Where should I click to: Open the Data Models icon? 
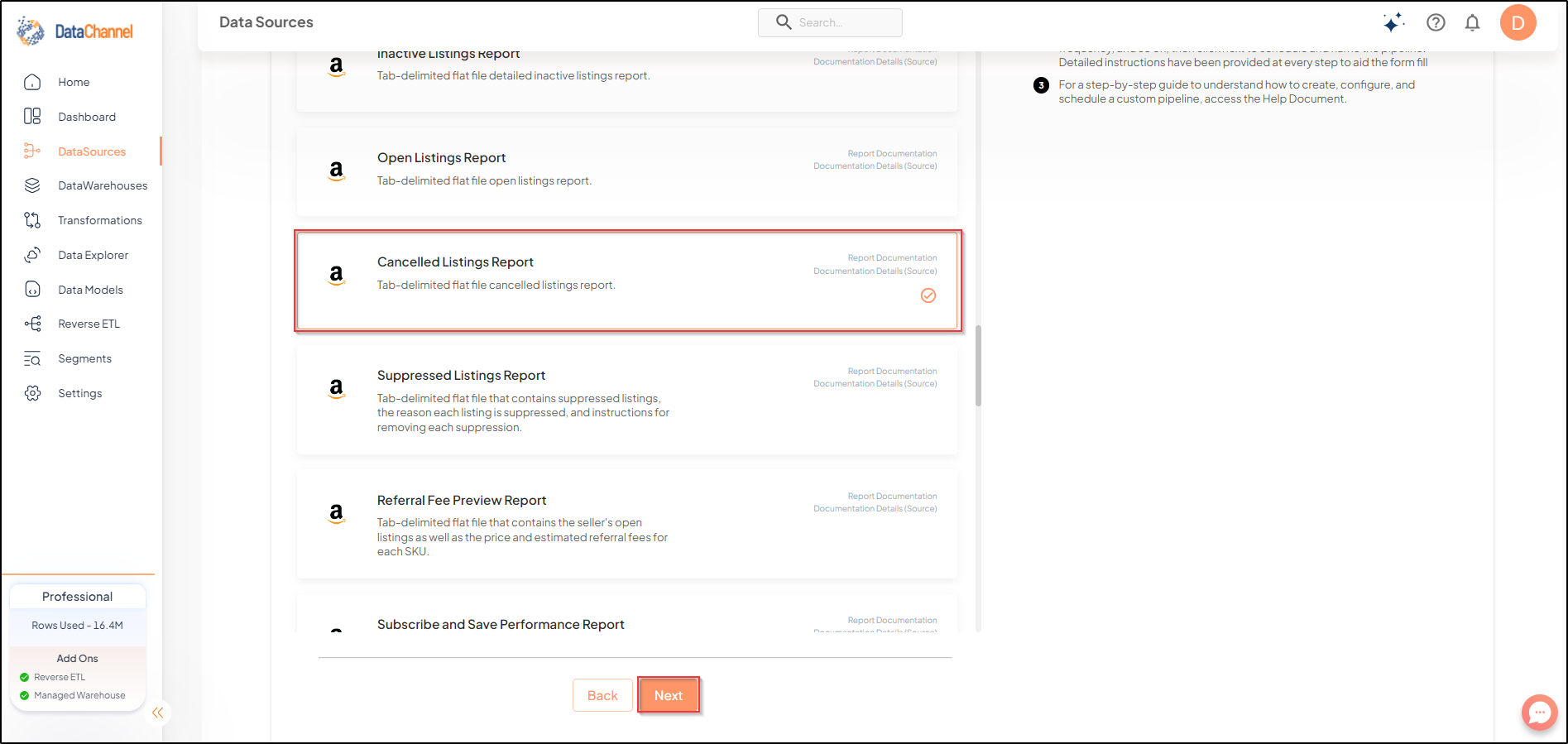(32, 290)
